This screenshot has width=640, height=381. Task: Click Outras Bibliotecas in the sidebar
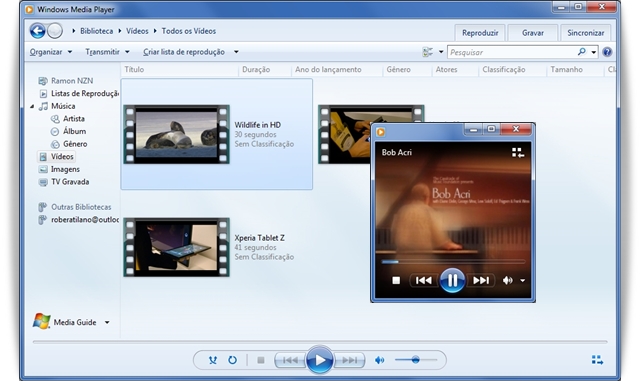[x=75, y=207]
